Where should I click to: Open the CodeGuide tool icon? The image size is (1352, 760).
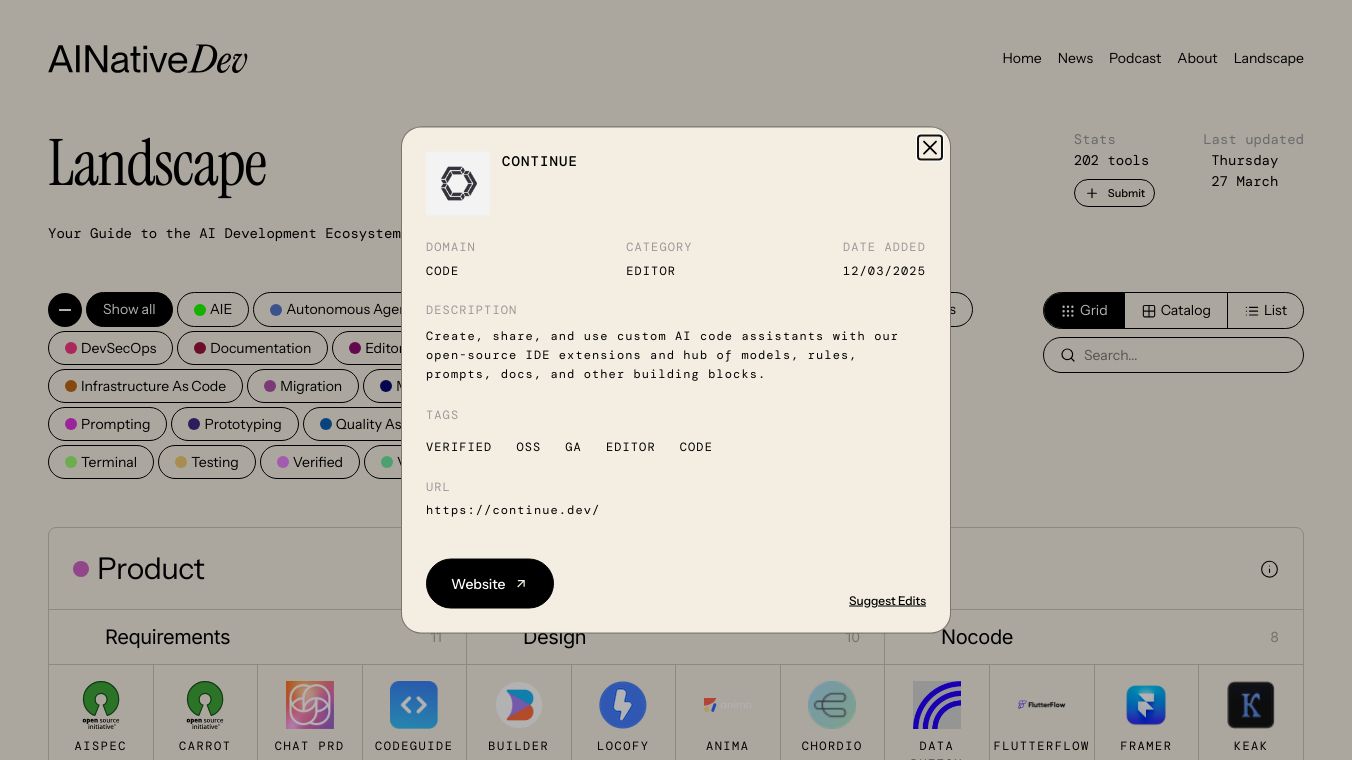[x=414, y=705]
